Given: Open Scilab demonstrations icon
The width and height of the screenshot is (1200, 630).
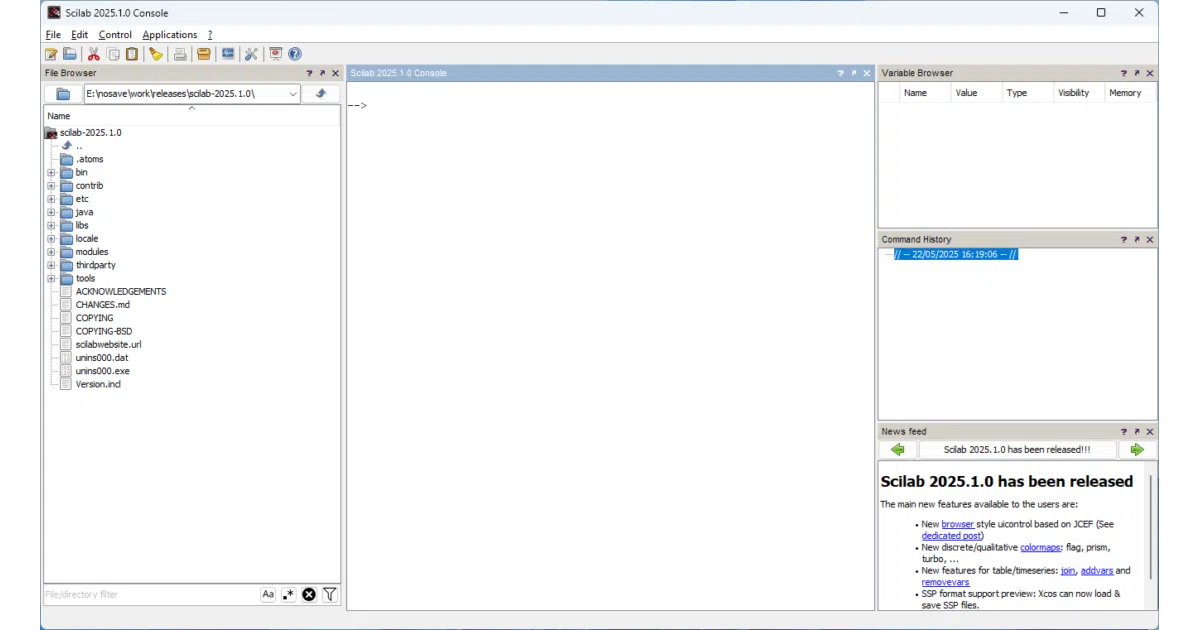Looking at the screenshot, I should (276, 54).
